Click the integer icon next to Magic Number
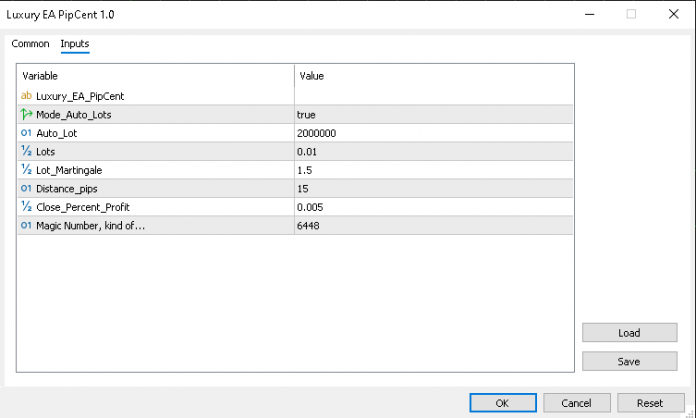696x418 pixels. click(x=27, y=226)
